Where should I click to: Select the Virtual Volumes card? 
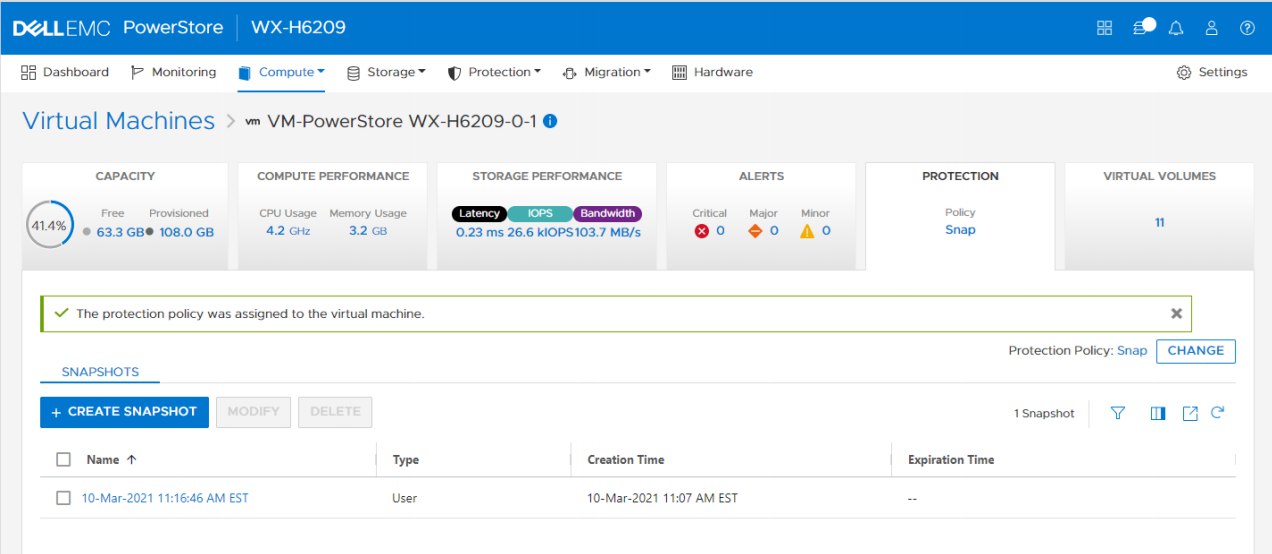(x=1159, y=216)
